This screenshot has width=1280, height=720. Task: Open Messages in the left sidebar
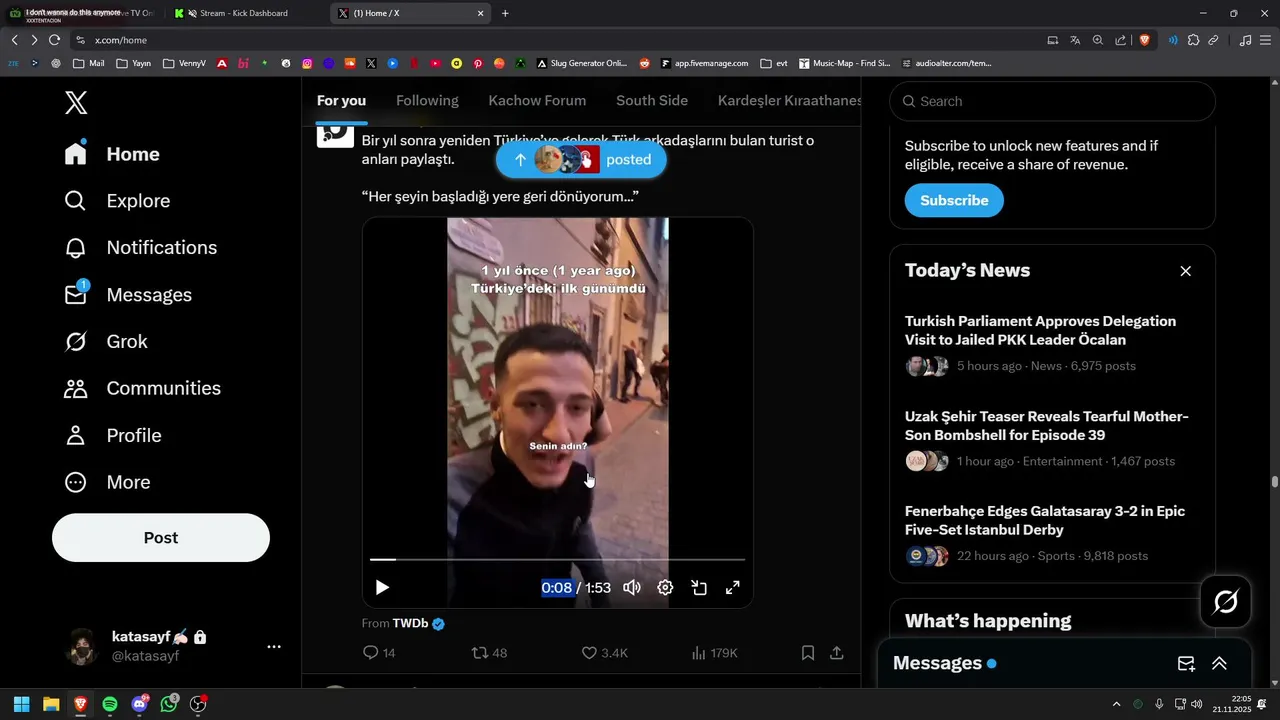tap(128, 295)
